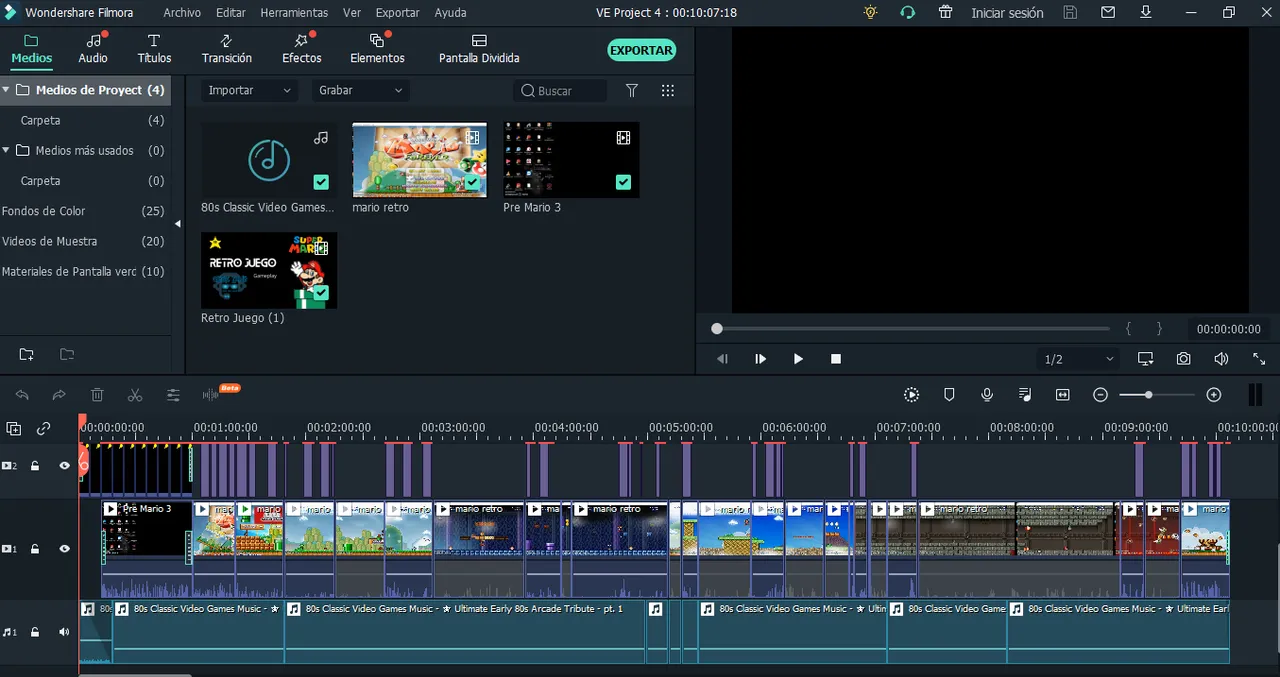Take a snapshot with the camera icon
The height and width of the screenshot is (677, 1280).
point(1183,358)
